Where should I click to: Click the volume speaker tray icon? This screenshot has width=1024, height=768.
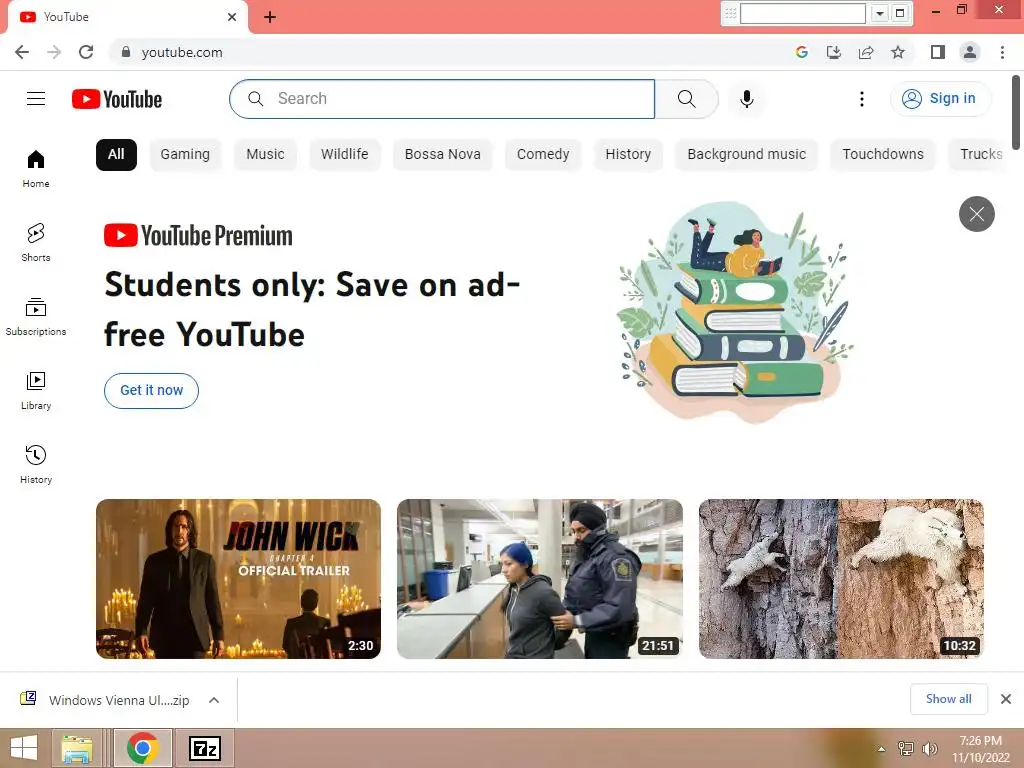click(x=930, y=749)
